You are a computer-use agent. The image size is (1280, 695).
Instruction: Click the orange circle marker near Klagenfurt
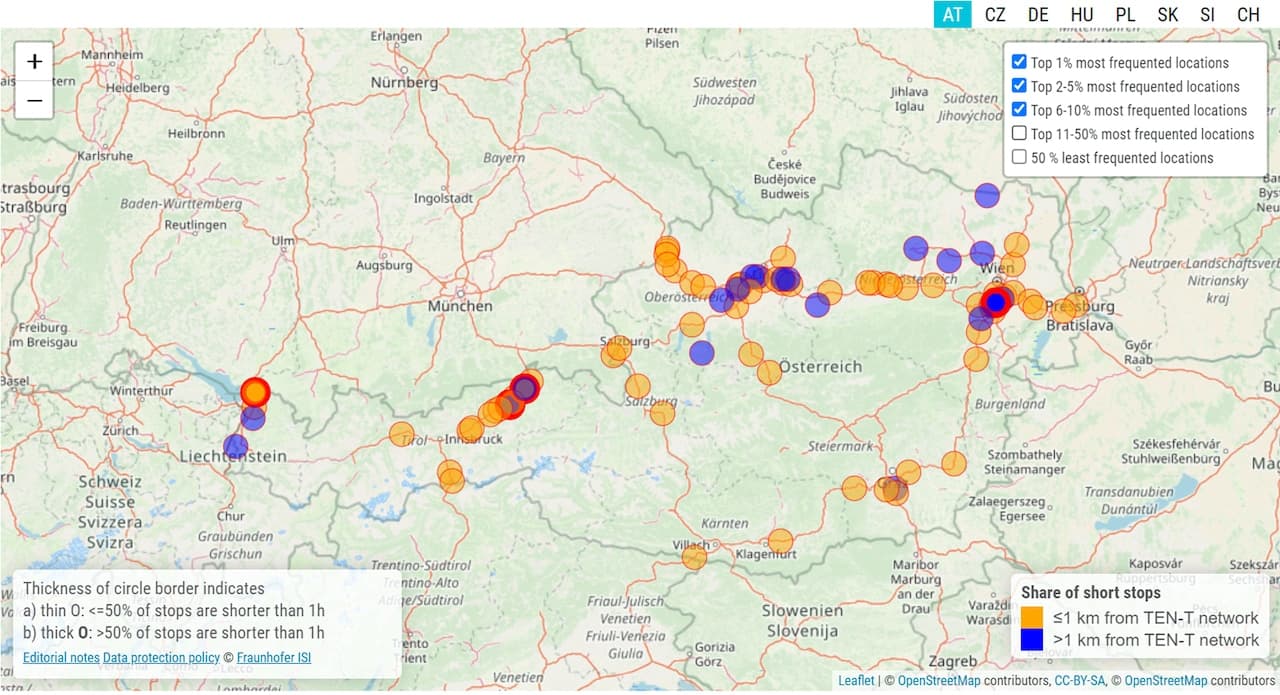[781, 541]
